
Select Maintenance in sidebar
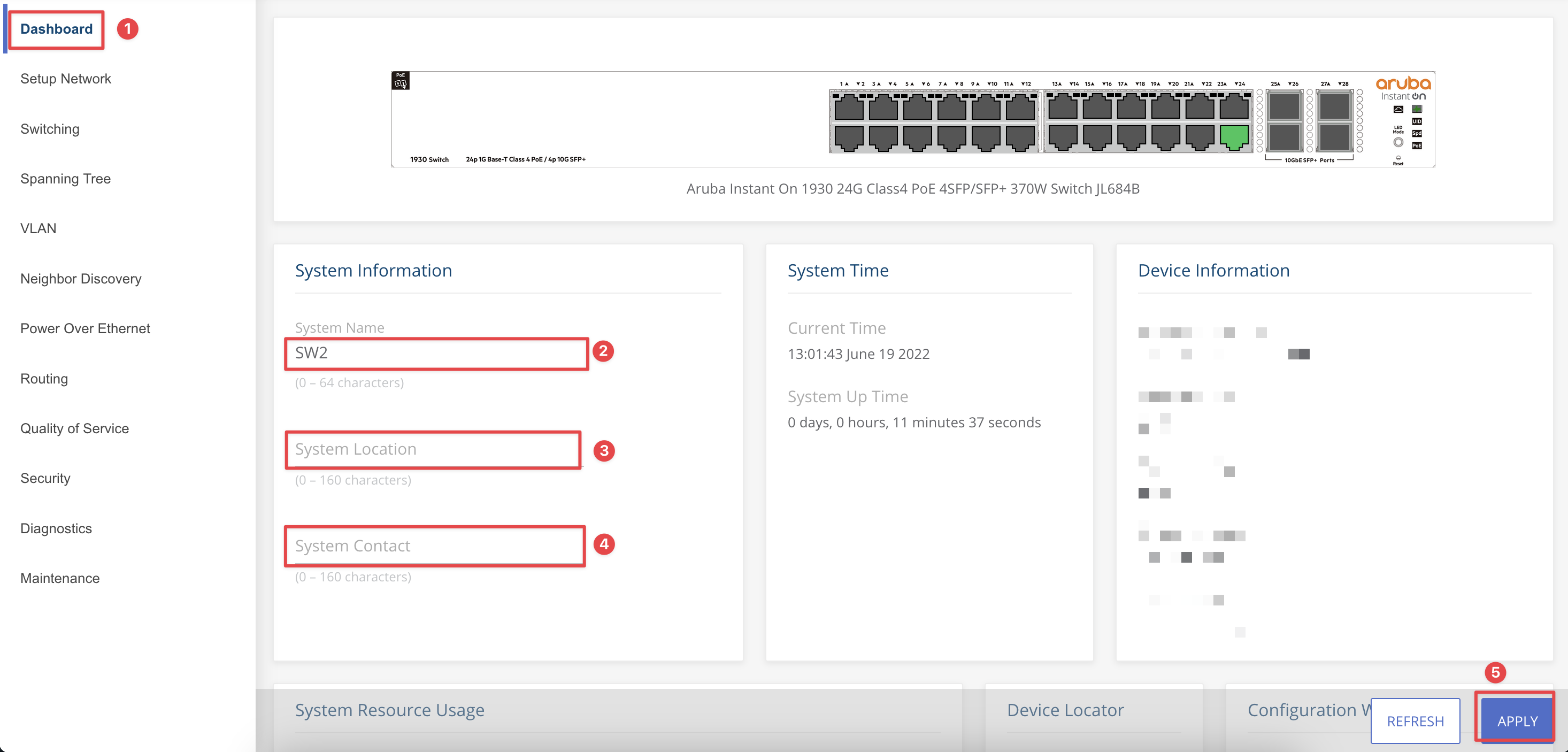(x=60, y=578)
